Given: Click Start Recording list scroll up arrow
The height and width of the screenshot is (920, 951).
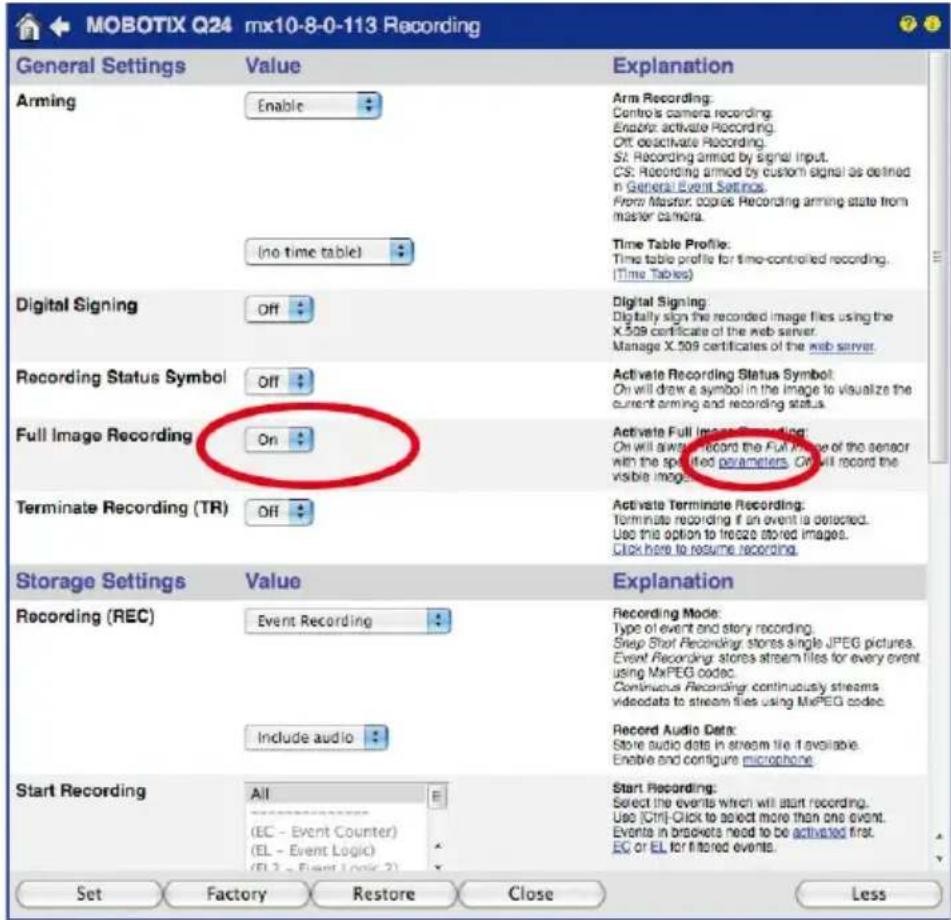Looking at the screenshot, I should click(438, 845).
